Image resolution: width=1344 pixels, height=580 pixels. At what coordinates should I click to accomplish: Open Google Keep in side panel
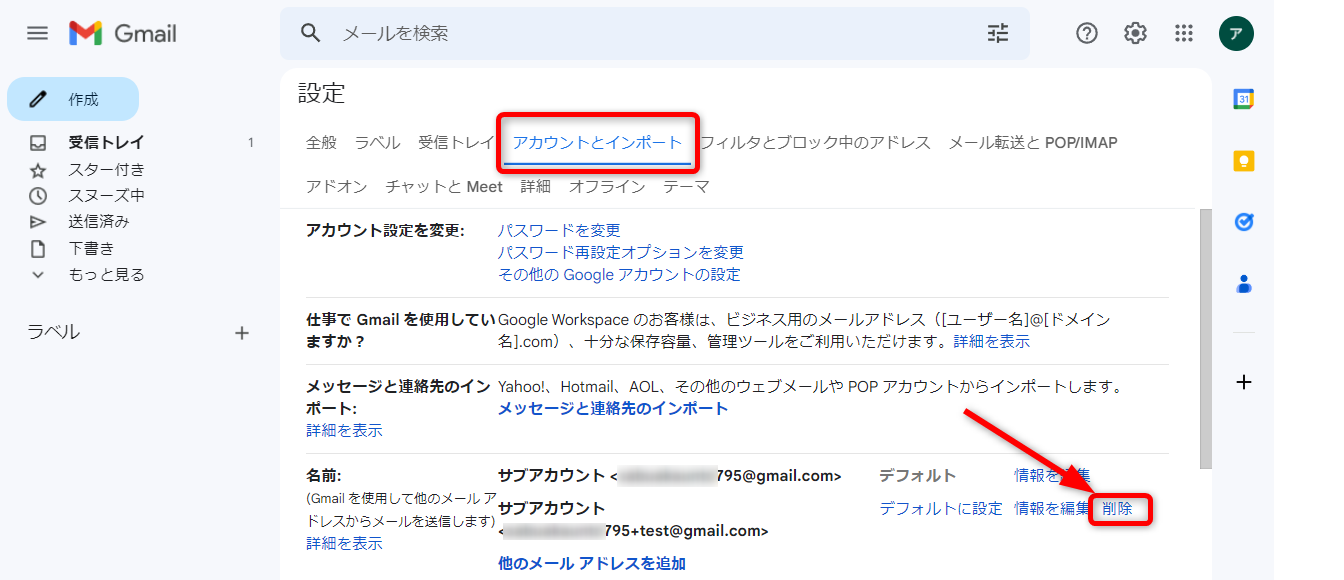point(1244,161)
